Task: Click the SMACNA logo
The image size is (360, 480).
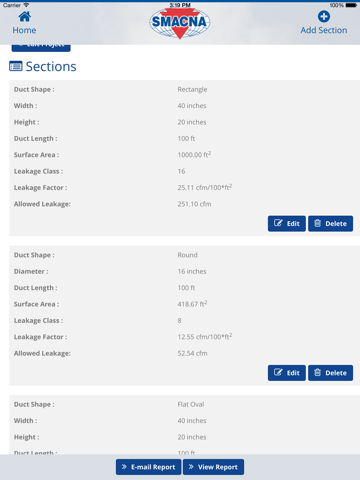Action: click(x=180, y=23)
